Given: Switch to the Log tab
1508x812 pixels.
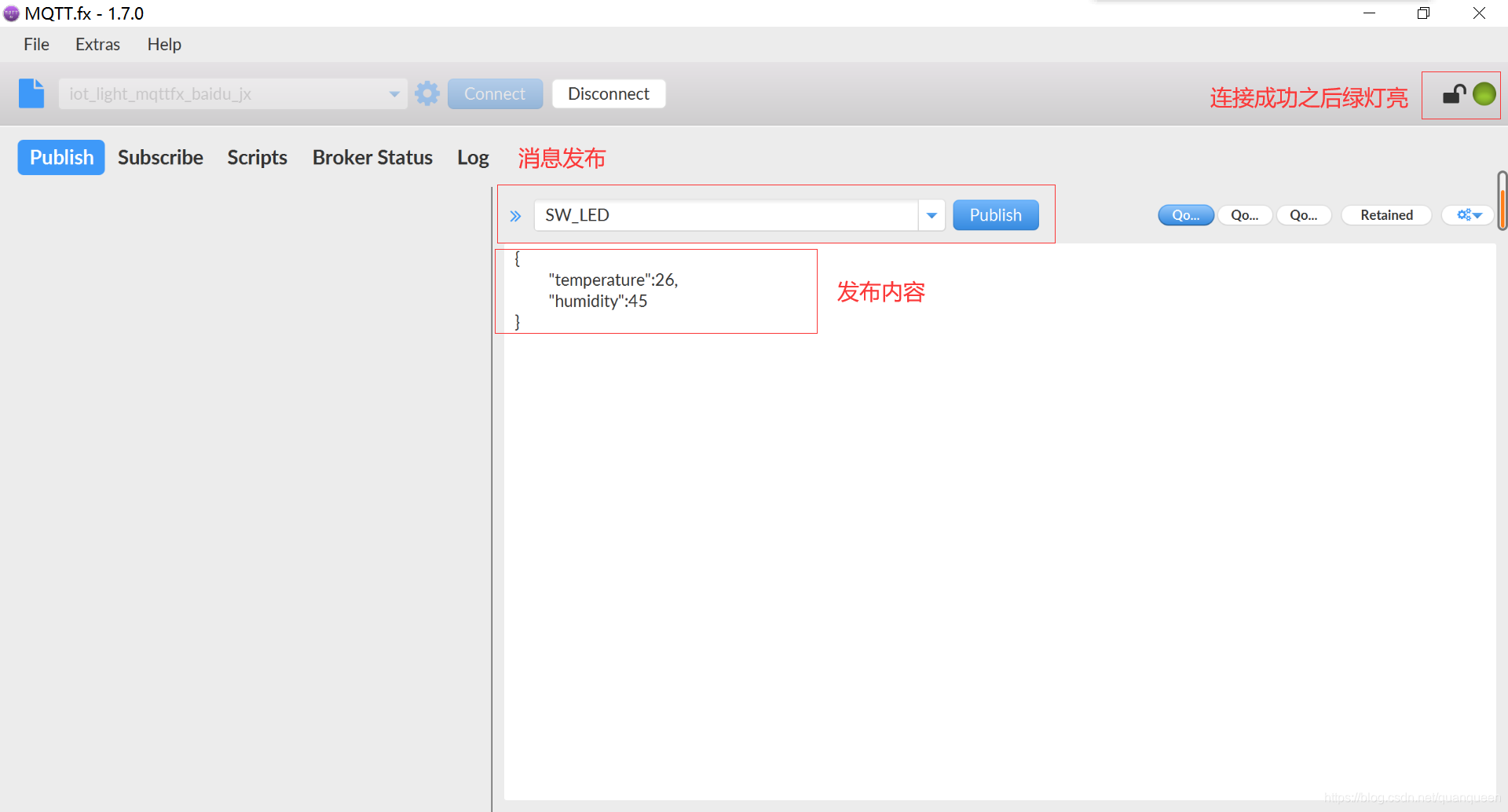Looking at the screenshot, I should (473, 158).
